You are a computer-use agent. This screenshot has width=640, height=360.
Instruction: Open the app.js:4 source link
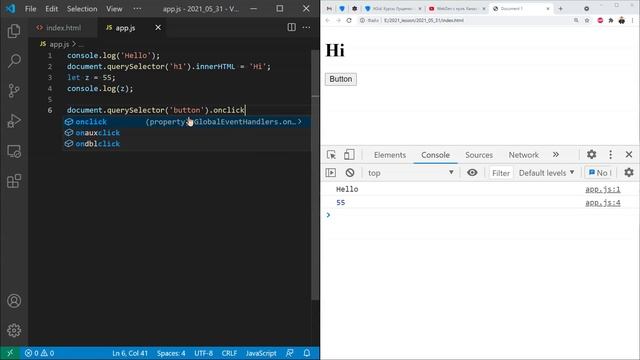tap(602, 202)
